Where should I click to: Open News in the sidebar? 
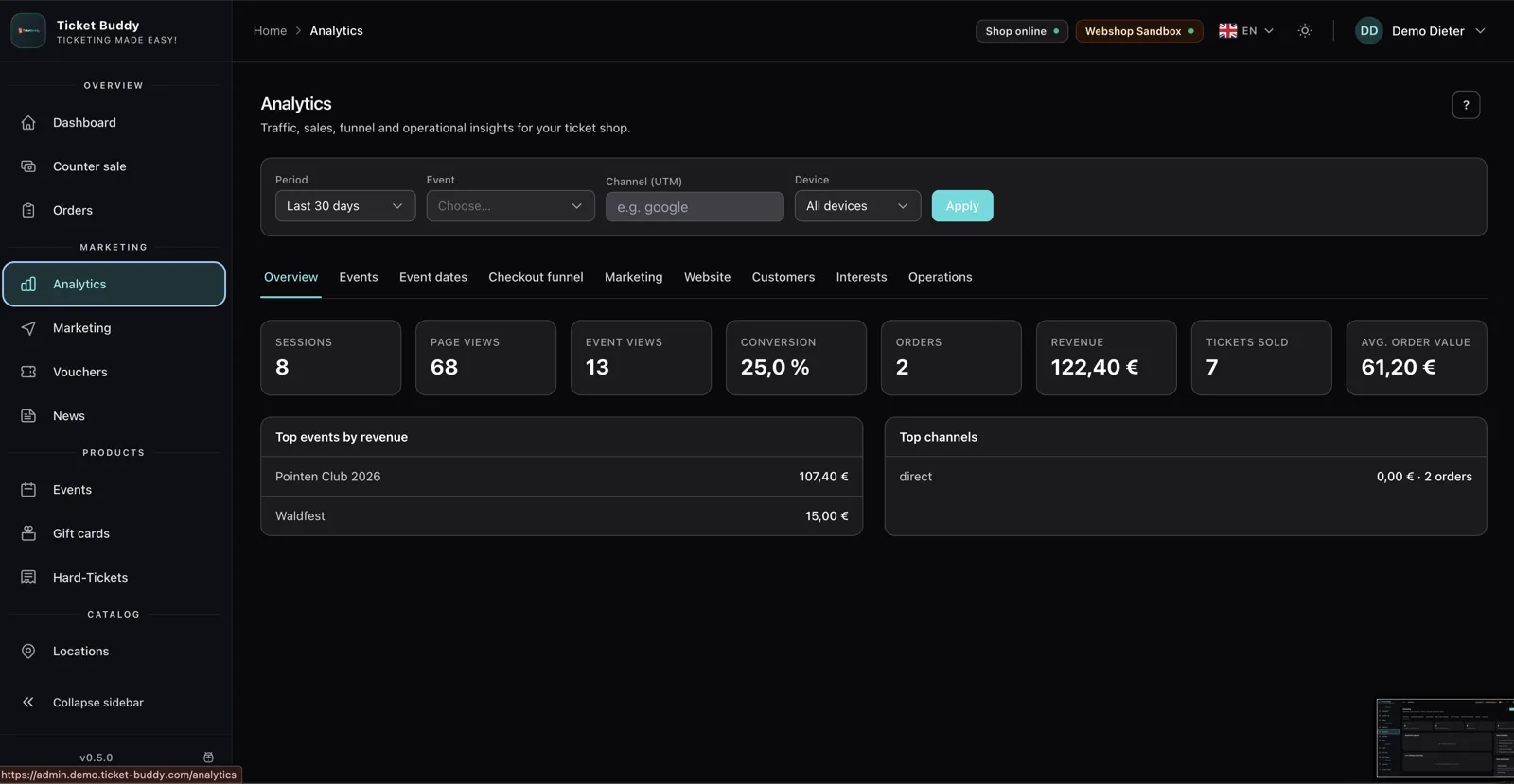pyautogui.click(x=114, y=416)
